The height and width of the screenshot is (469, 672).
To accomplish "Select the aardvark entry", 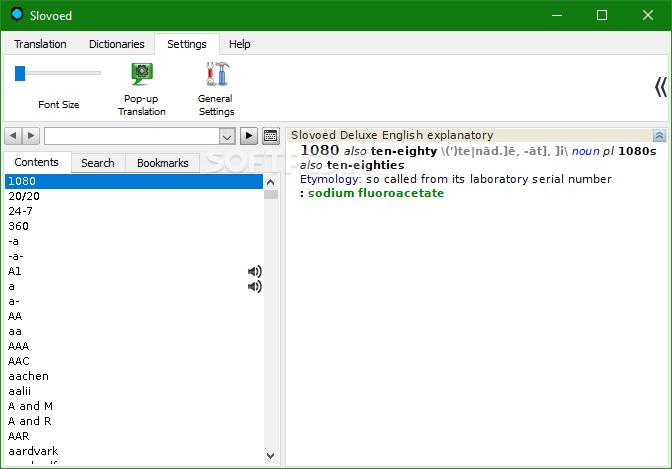I will 134,451.
